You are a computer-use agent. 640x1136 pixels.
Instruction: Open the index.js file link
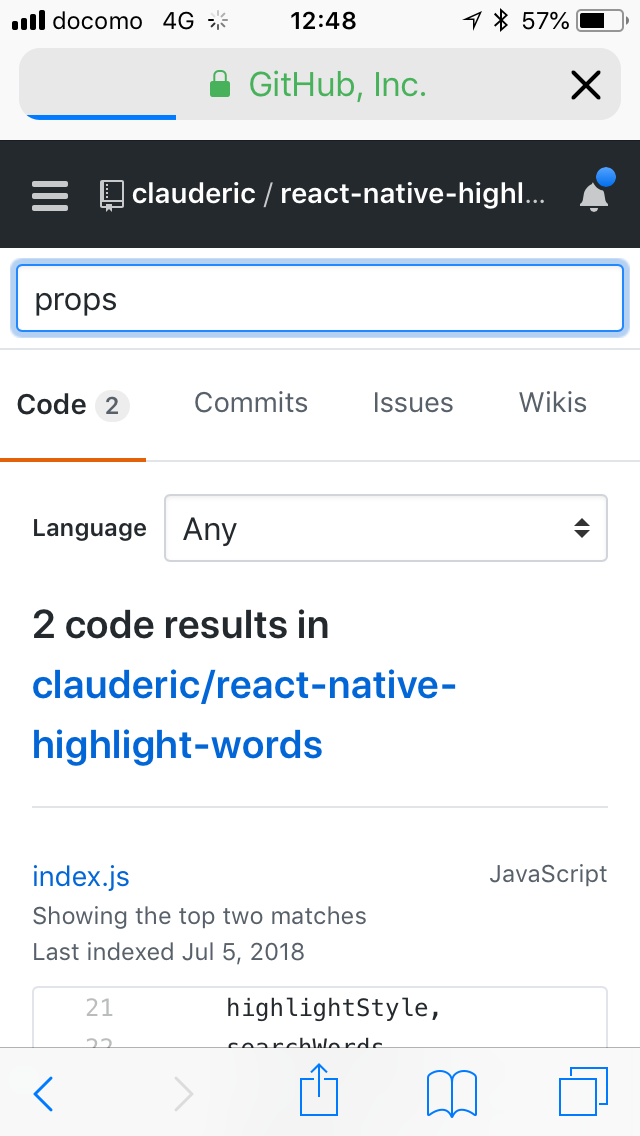click(x=81, y=877)
